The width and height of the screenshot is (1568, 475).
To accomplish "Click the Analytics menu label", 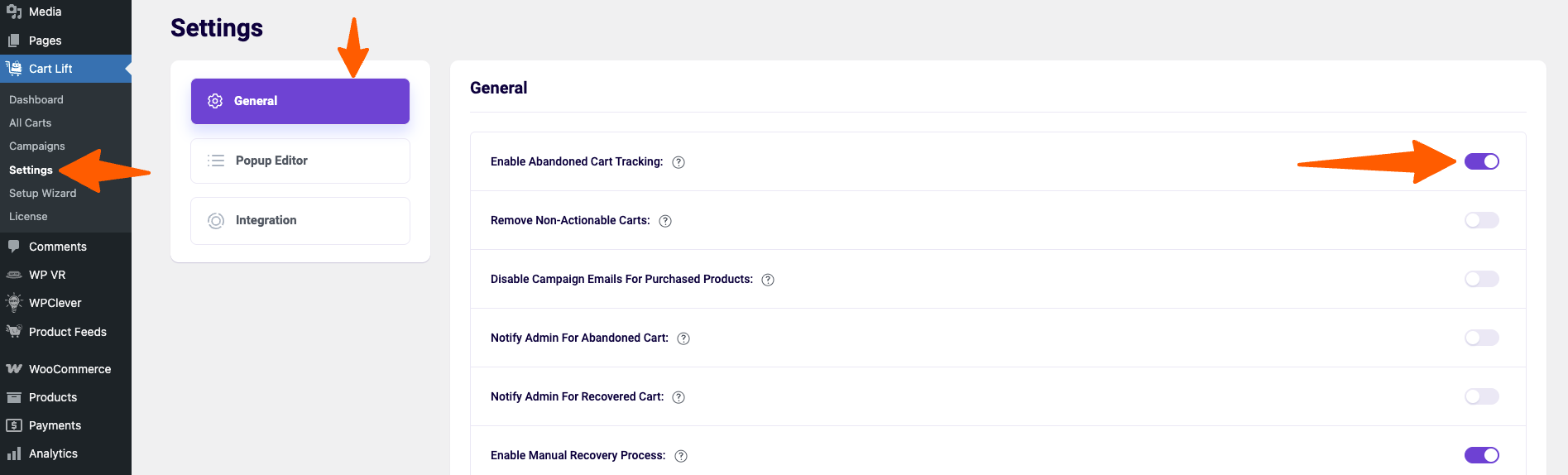I will click(54, 453).
